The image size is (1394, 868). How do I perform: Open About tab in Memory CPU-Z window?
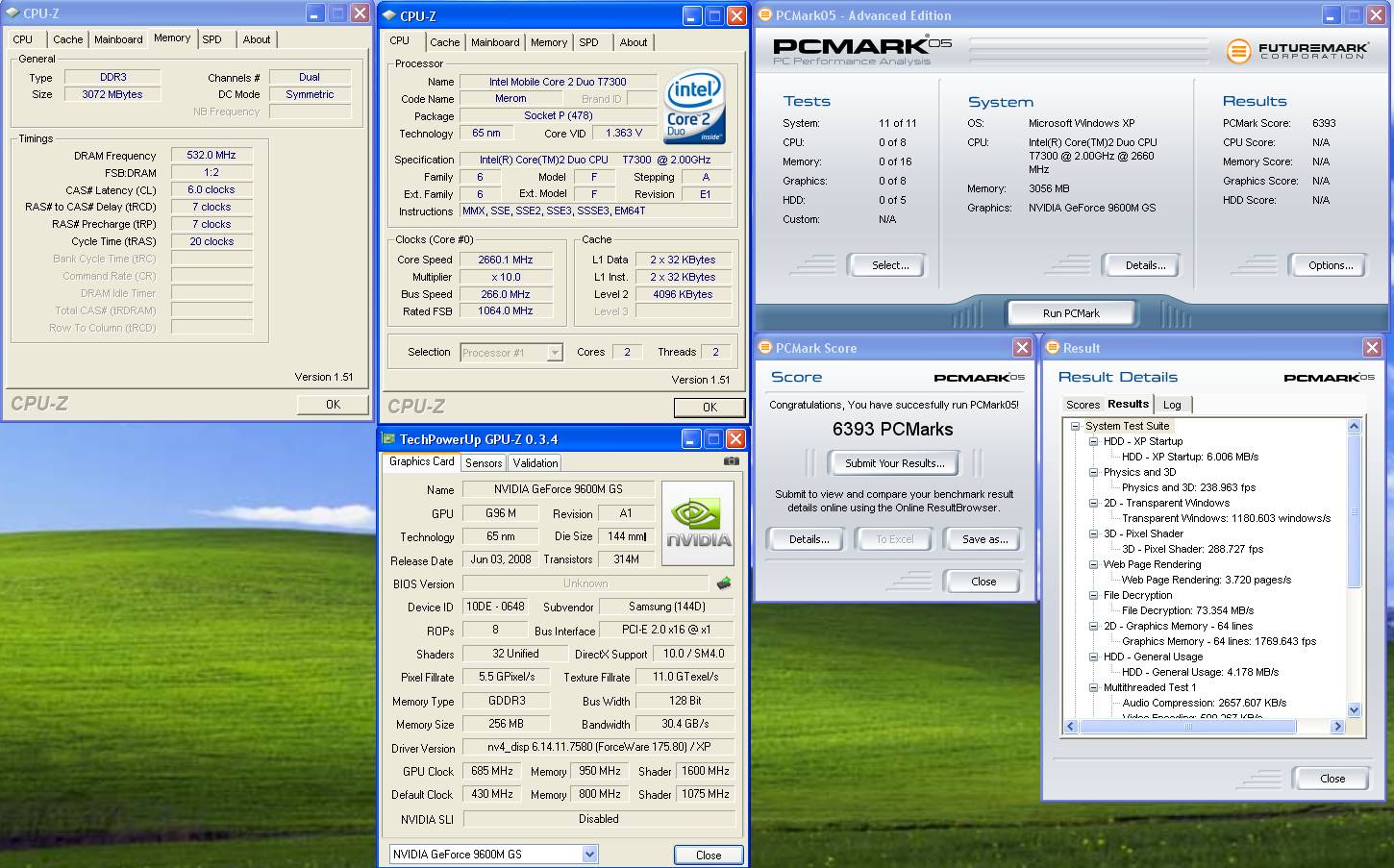(x=257, y=39)
